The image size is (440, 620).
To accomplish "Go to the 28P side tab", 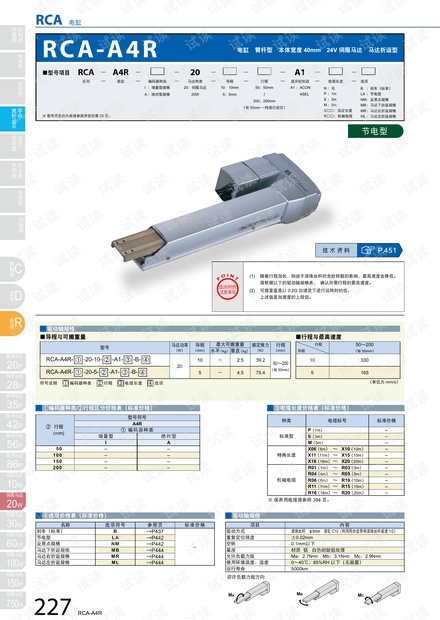I will tap(13, 383).
